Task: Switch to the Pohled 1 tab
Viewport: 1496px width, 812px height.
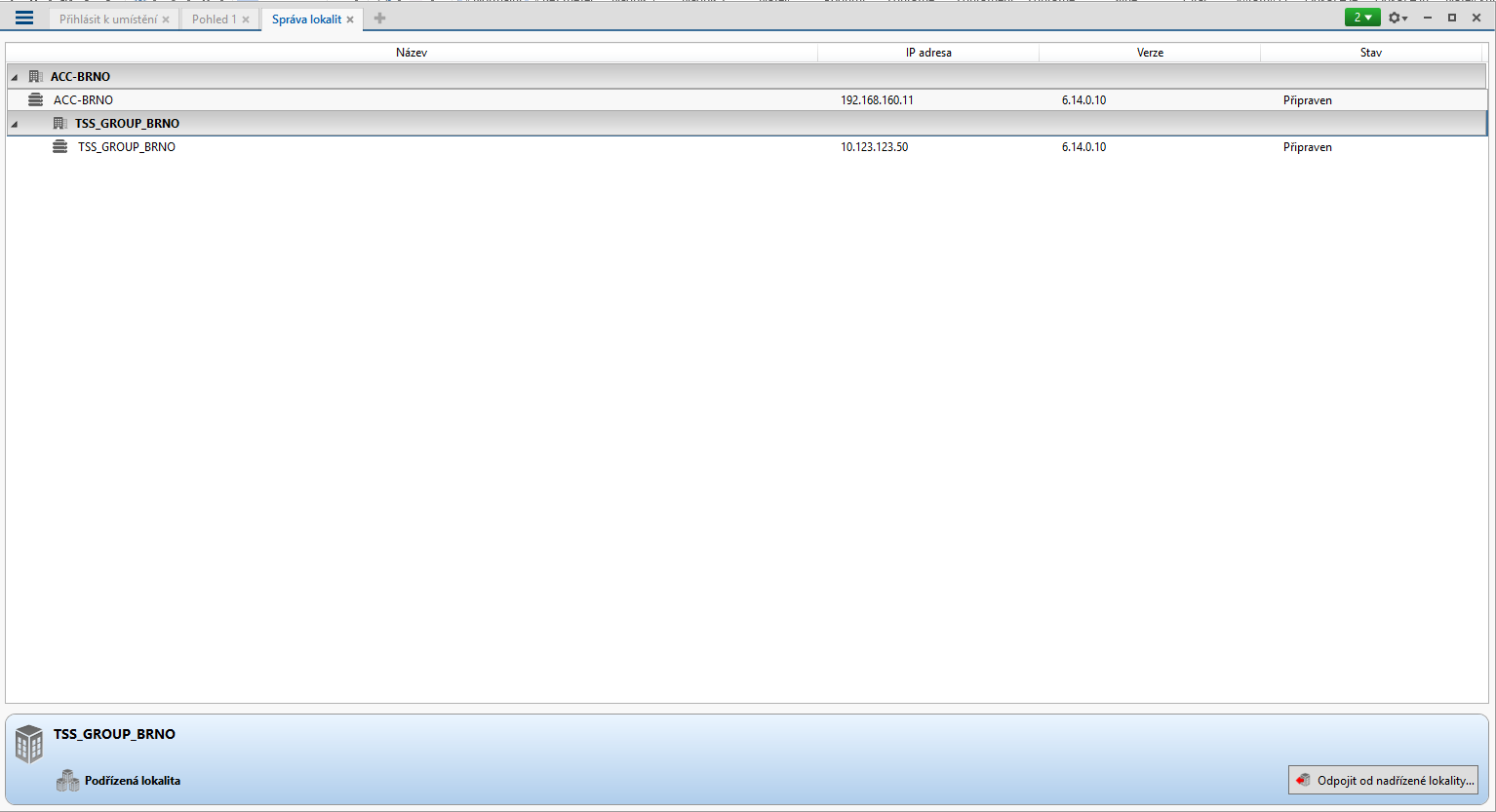Action: click(214, 19)
